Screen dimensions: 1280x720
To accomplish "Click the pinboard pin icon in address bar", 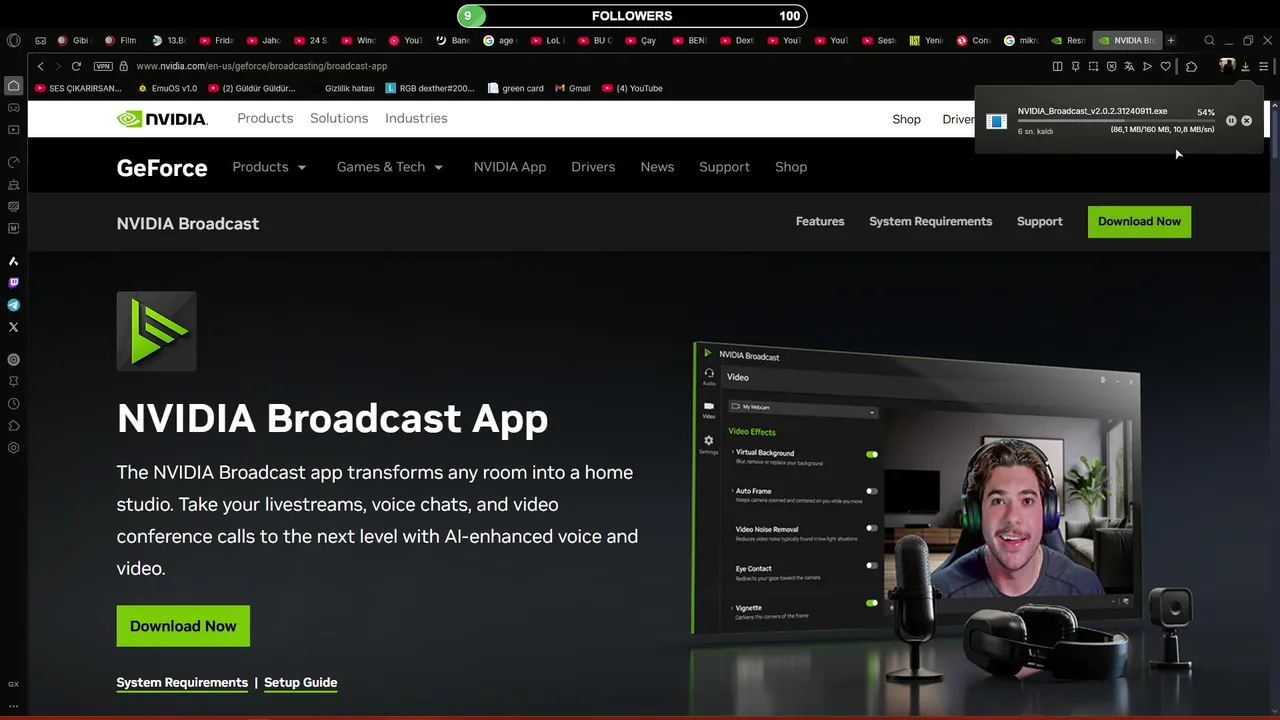I will click(x=1075, y=66).
